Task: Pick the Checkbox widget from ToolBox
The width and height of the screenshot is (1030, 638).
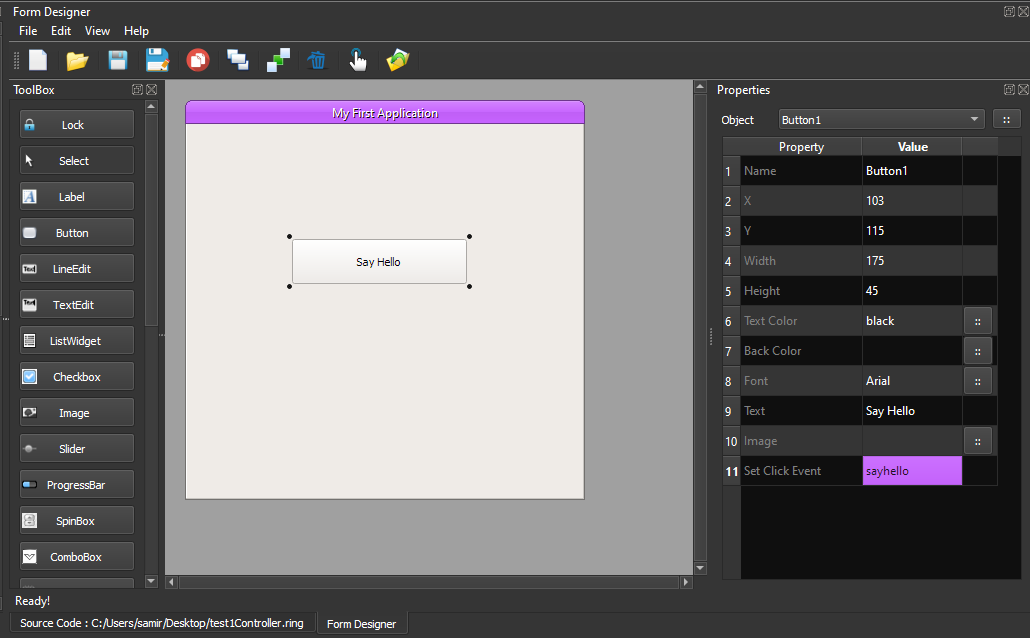Action: (x=77, y=377)
